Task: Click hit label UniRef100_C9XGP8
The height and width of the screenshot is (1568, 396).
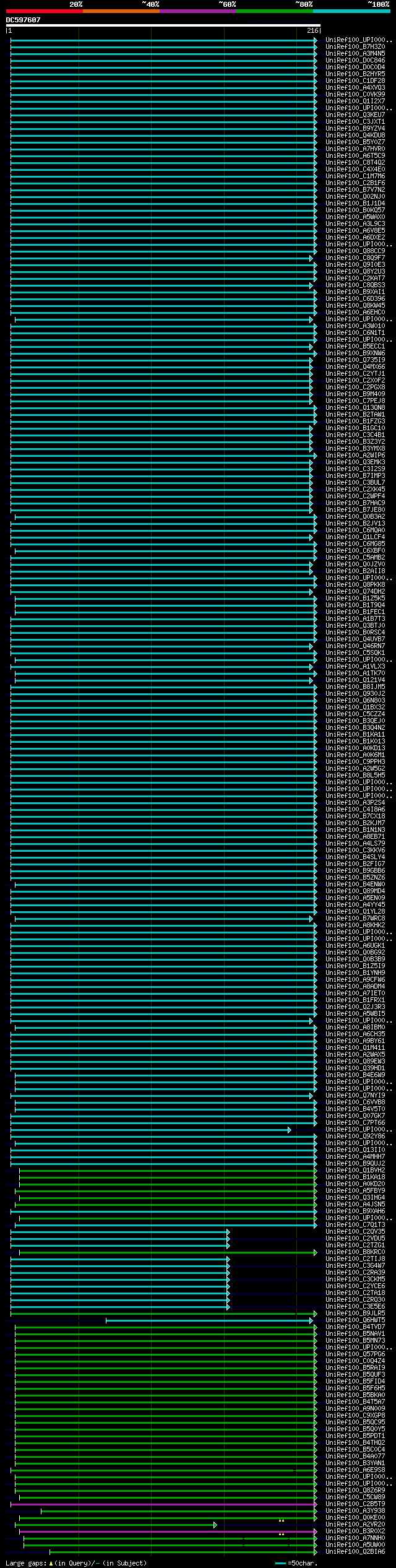Action: [x=355, y=1415]
